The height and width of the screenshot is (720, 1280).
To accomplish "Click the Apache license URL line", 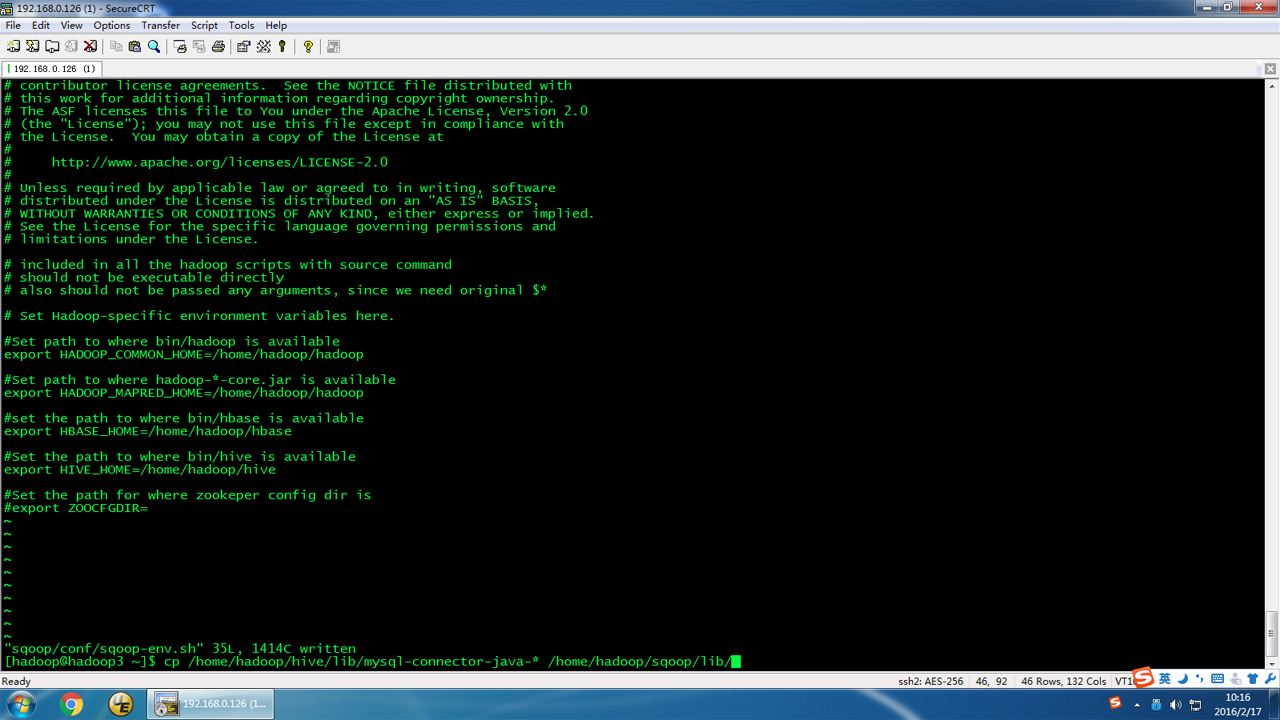I will (x=219, y=162).
